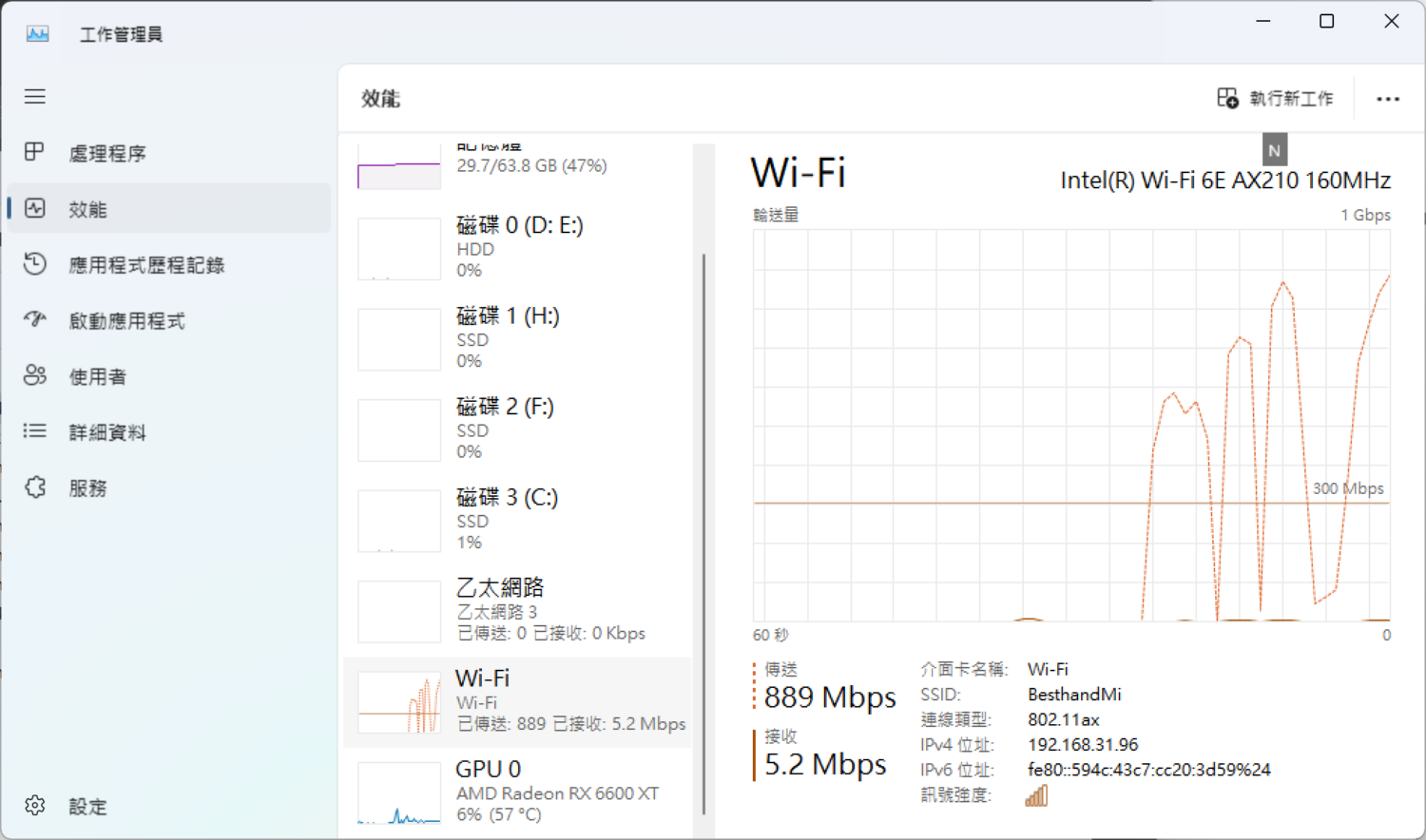Click the resource list vertical scrollbar
The image size is (1426, 840).
point(703,532)
